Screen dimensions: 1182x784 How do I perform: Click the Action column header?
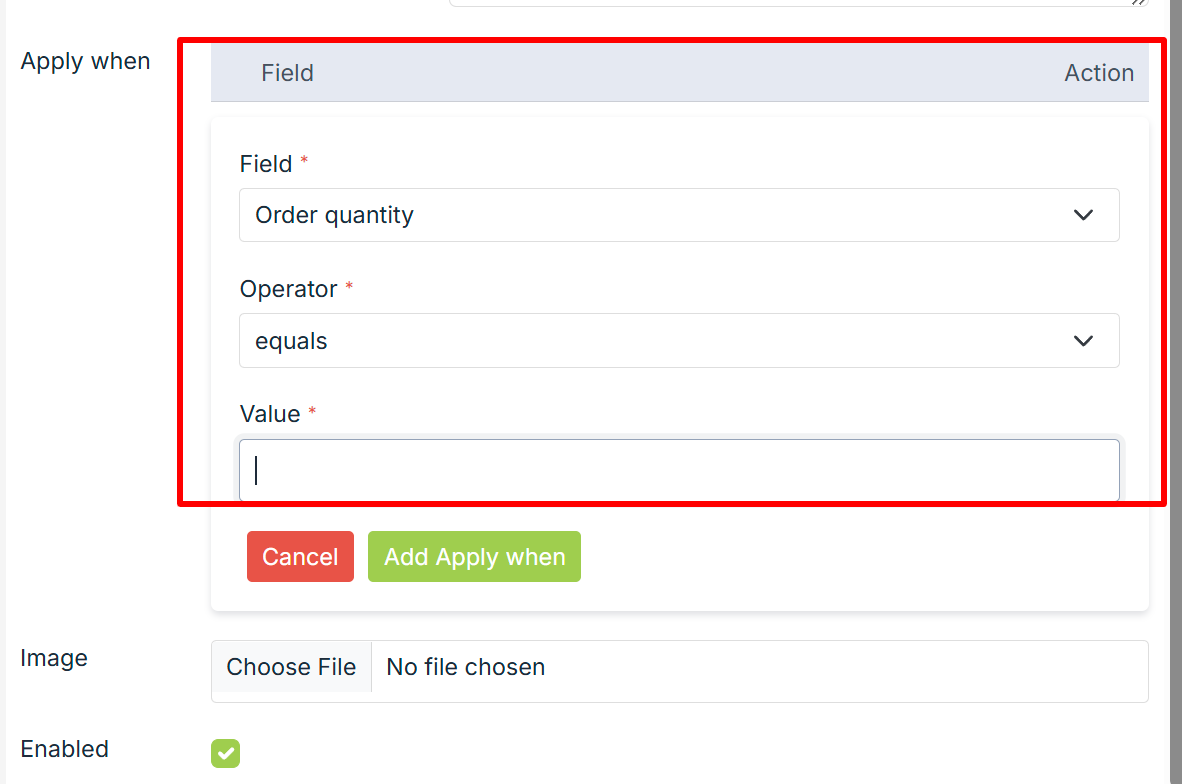click(1098, 73)
